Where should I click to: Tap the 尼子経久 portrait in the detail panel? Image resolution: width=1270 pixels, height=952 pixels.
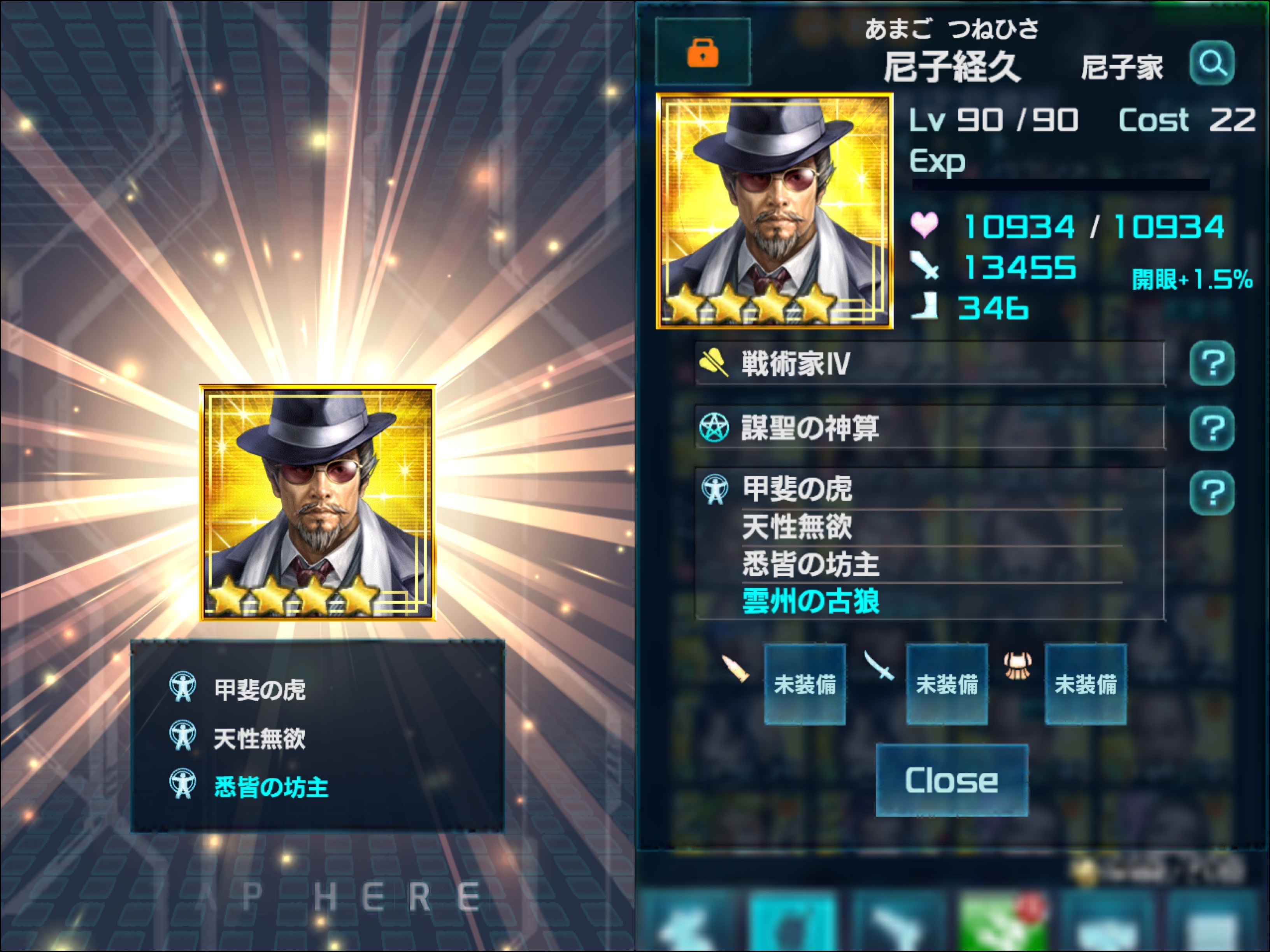775,211
